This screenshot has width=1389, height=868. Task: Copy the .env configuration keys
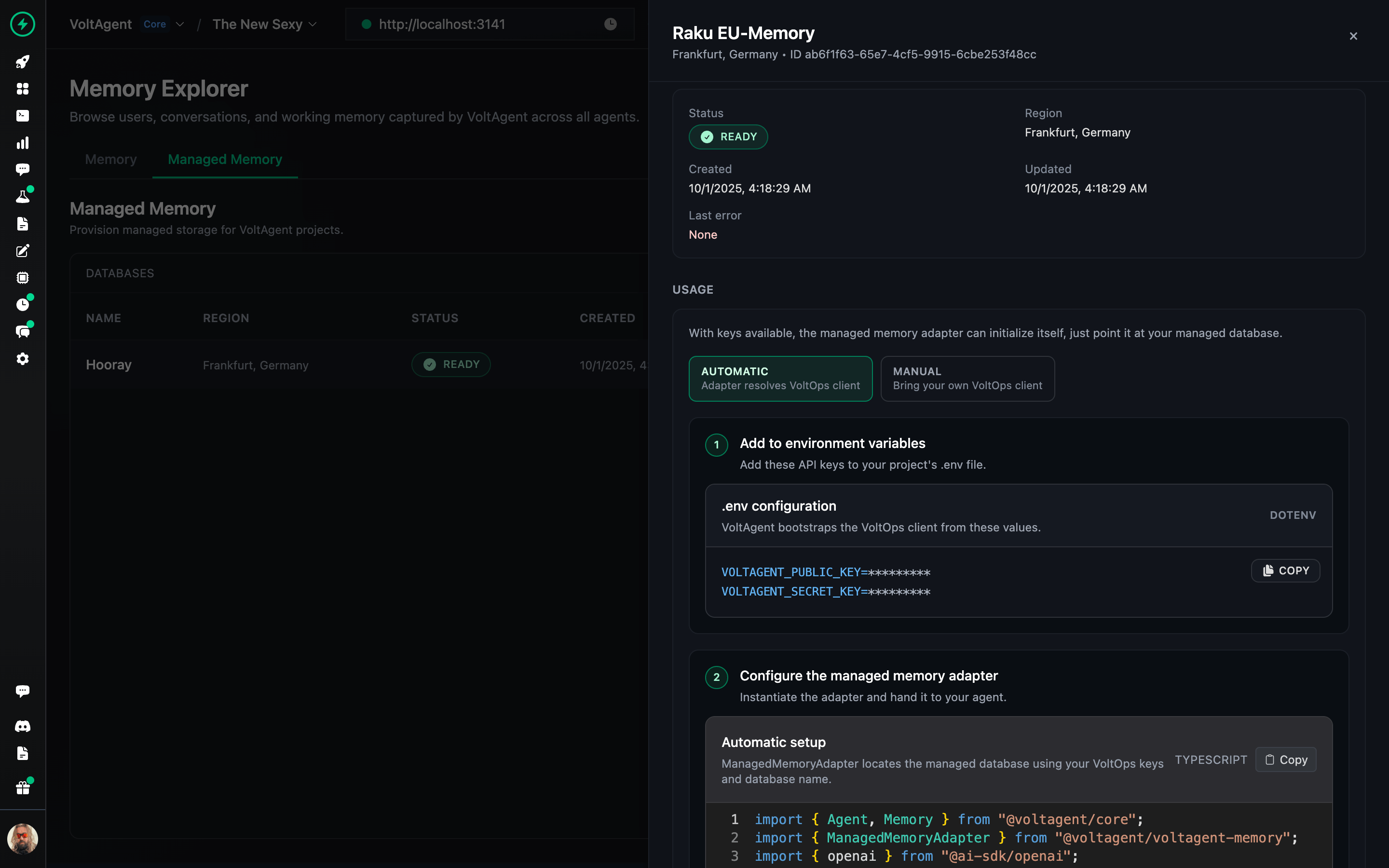tap(1285, 570)
